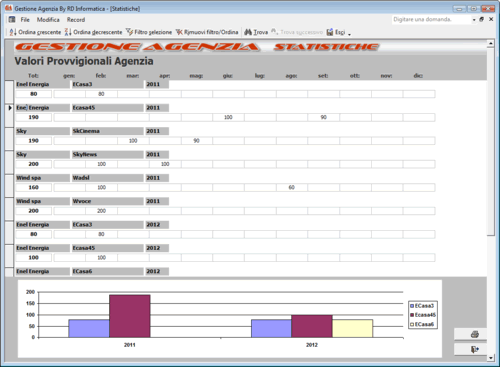The height and width of the screenshot is (367, 500).
Task: Click the vertical scrollbar thumb
Action: pos(490,142)
